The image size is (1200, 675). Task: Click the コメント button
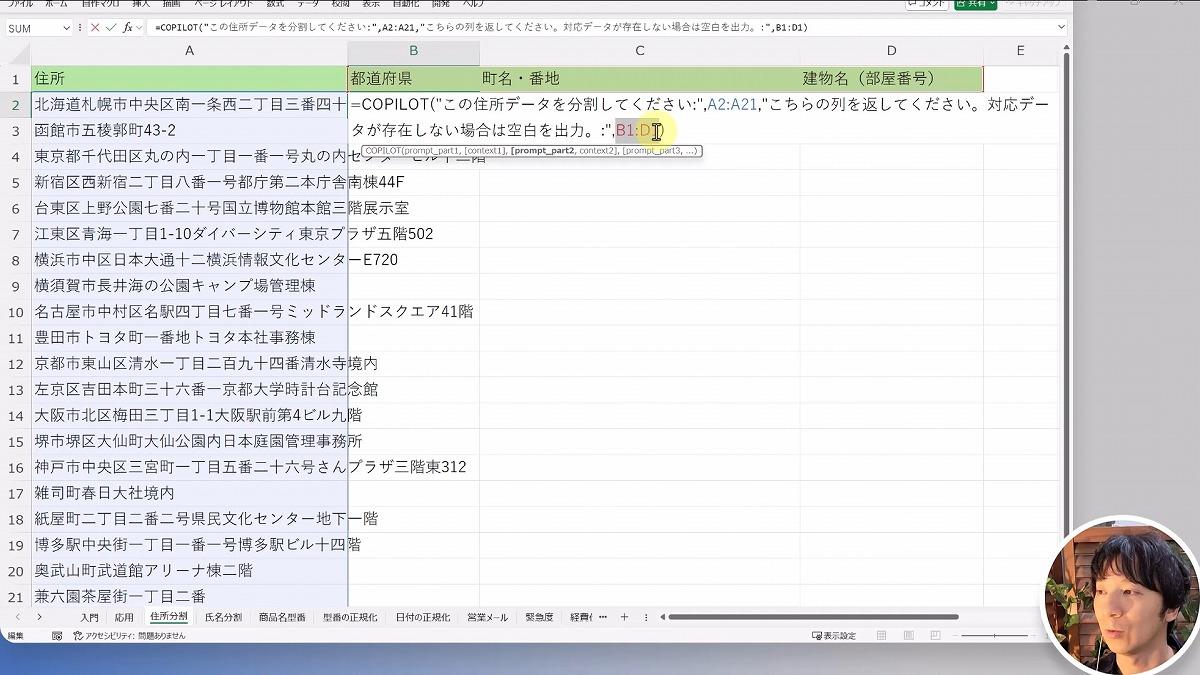click(926, 4)
